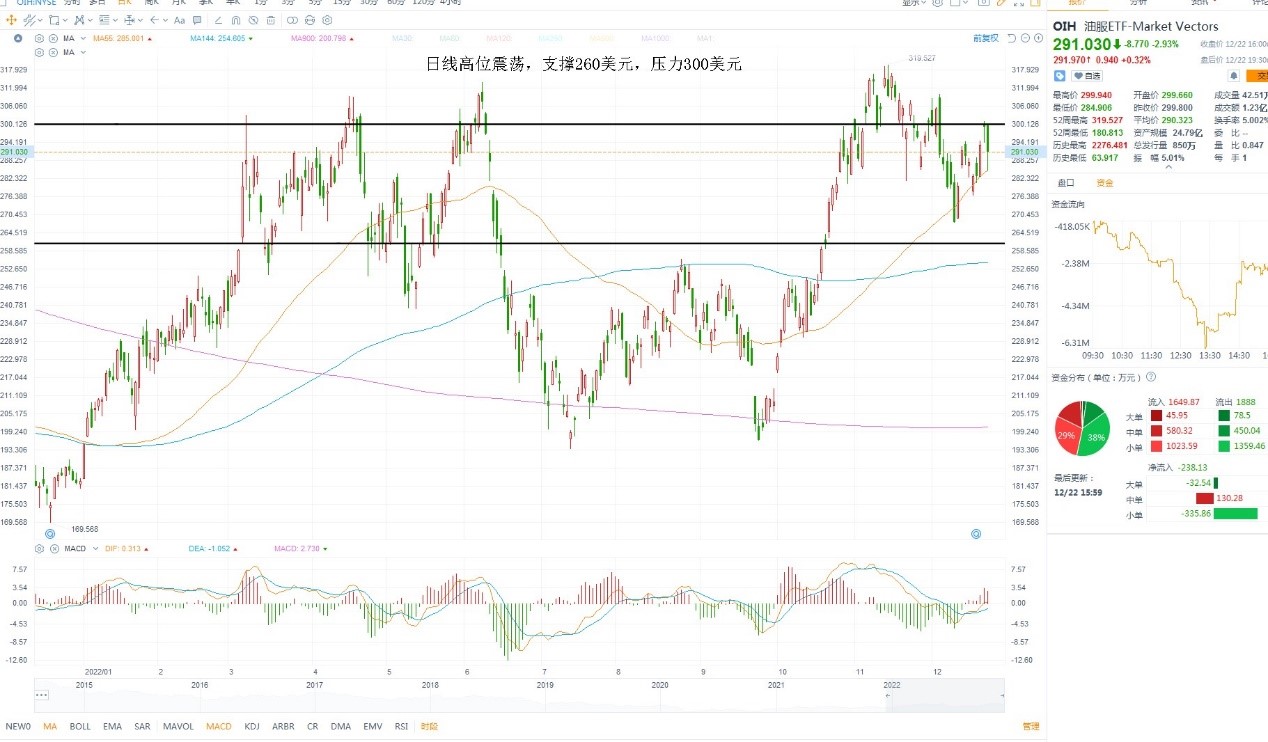Select the 300 resistance horizontal line
This screenshot has height=742, width=1268.
pyautogui.click(x=520, y=124)
